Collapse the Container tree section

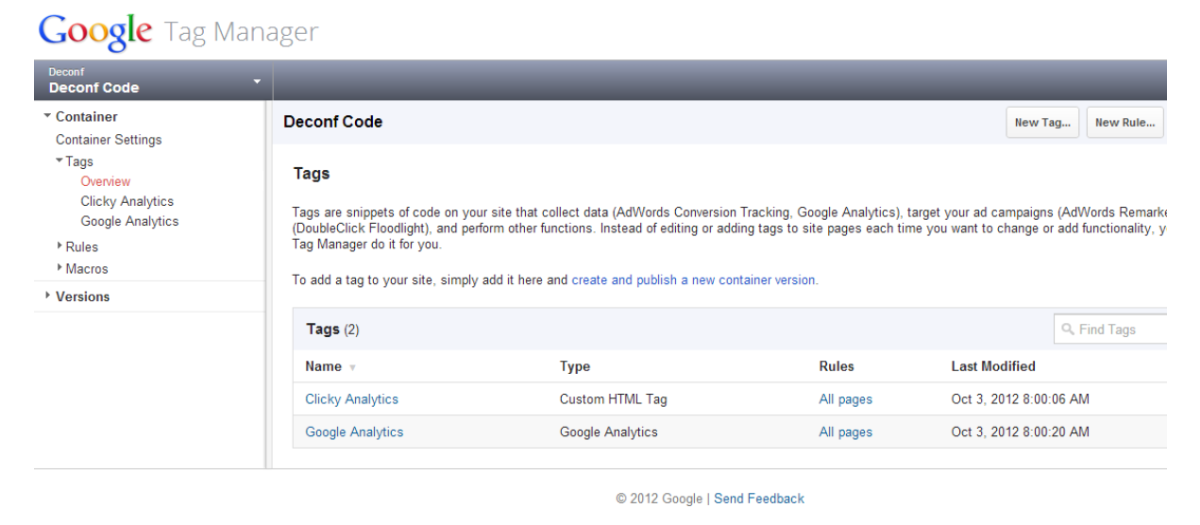click(47, 117)
